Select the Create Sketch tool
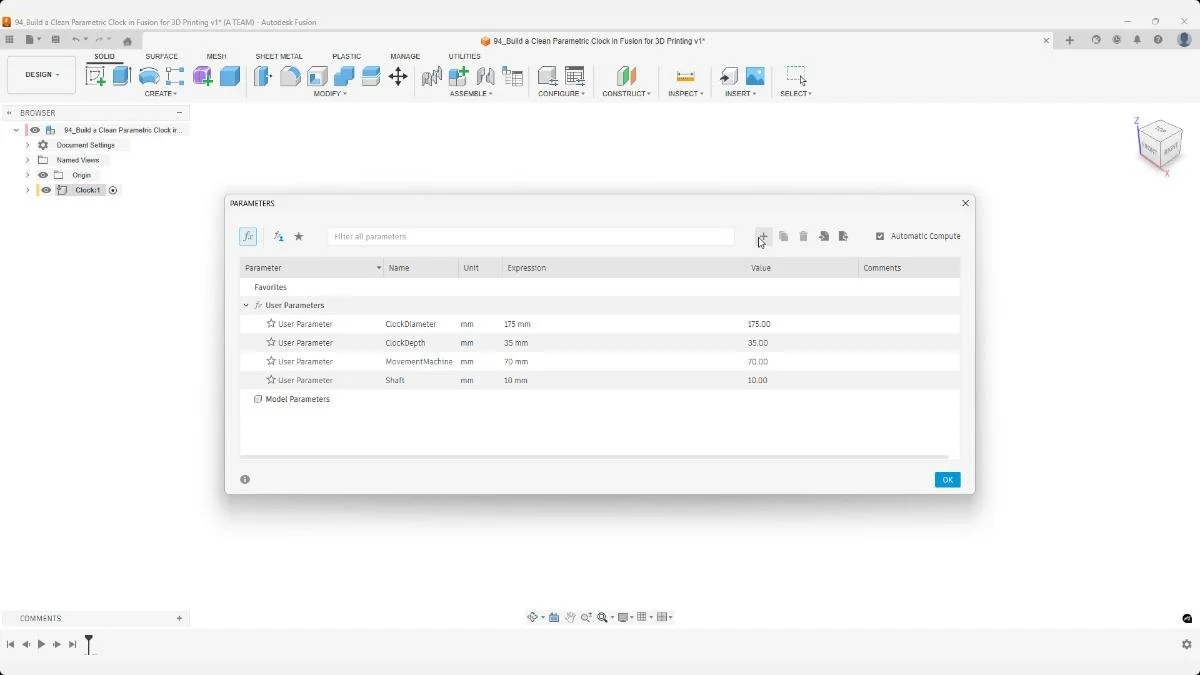 96,76
